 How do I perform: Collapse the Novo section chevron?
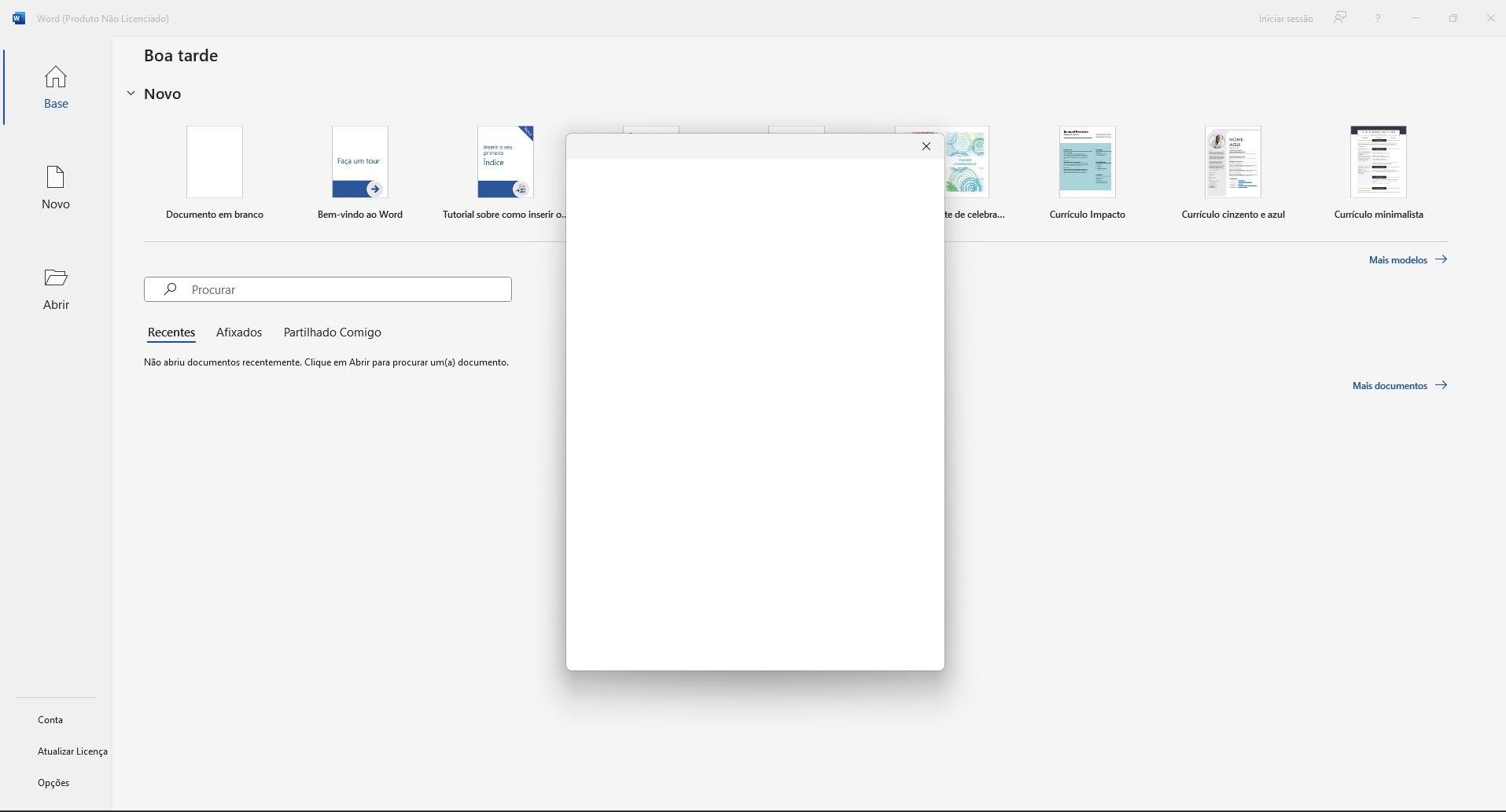click(131, 94)
